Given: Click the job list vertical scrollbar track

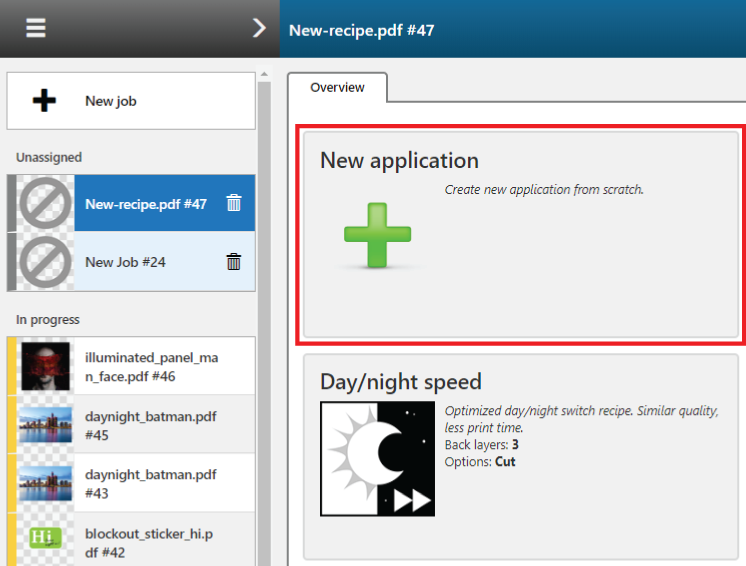Looking at the screenshot, I should point(264,323).
